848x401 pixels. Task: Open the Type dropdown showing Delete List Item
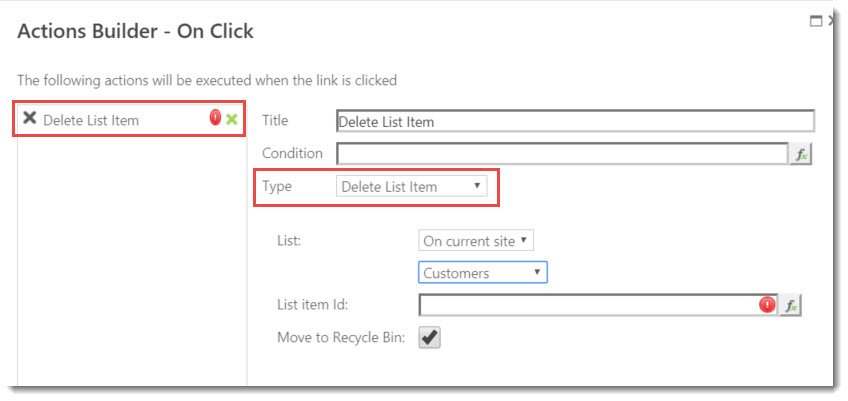411,187
